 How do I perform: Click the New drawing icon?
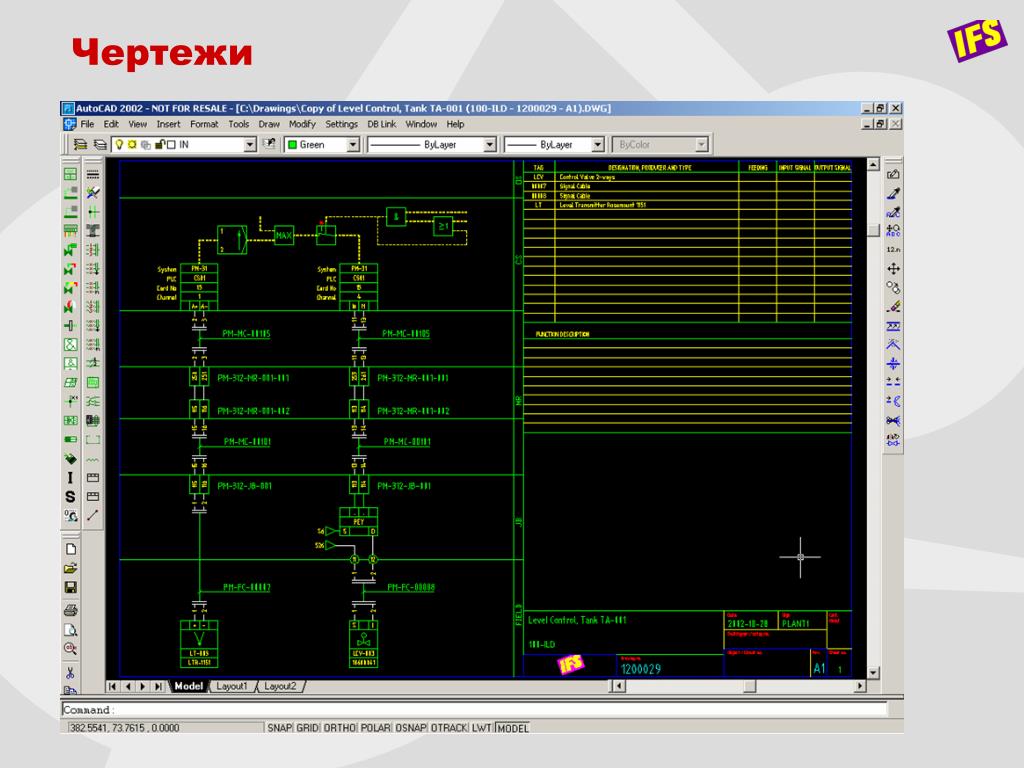(71, 549)
